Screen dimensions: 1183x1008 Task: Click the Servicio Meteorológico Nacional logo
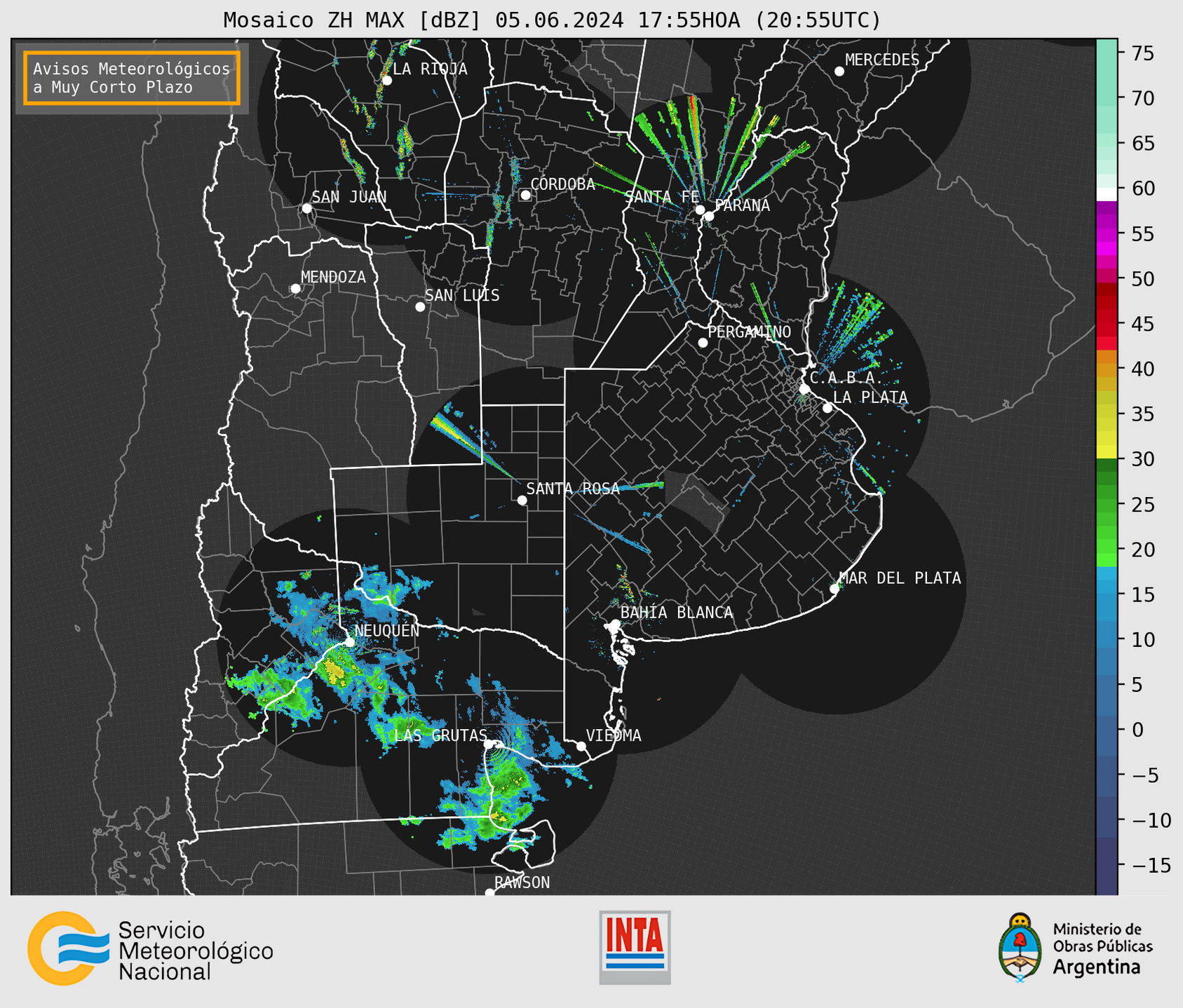click(x=150, y=948)
